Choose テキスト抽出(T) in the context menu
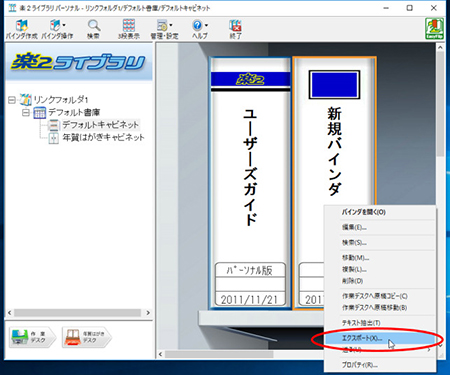450x375 pixels. point(380,323)
